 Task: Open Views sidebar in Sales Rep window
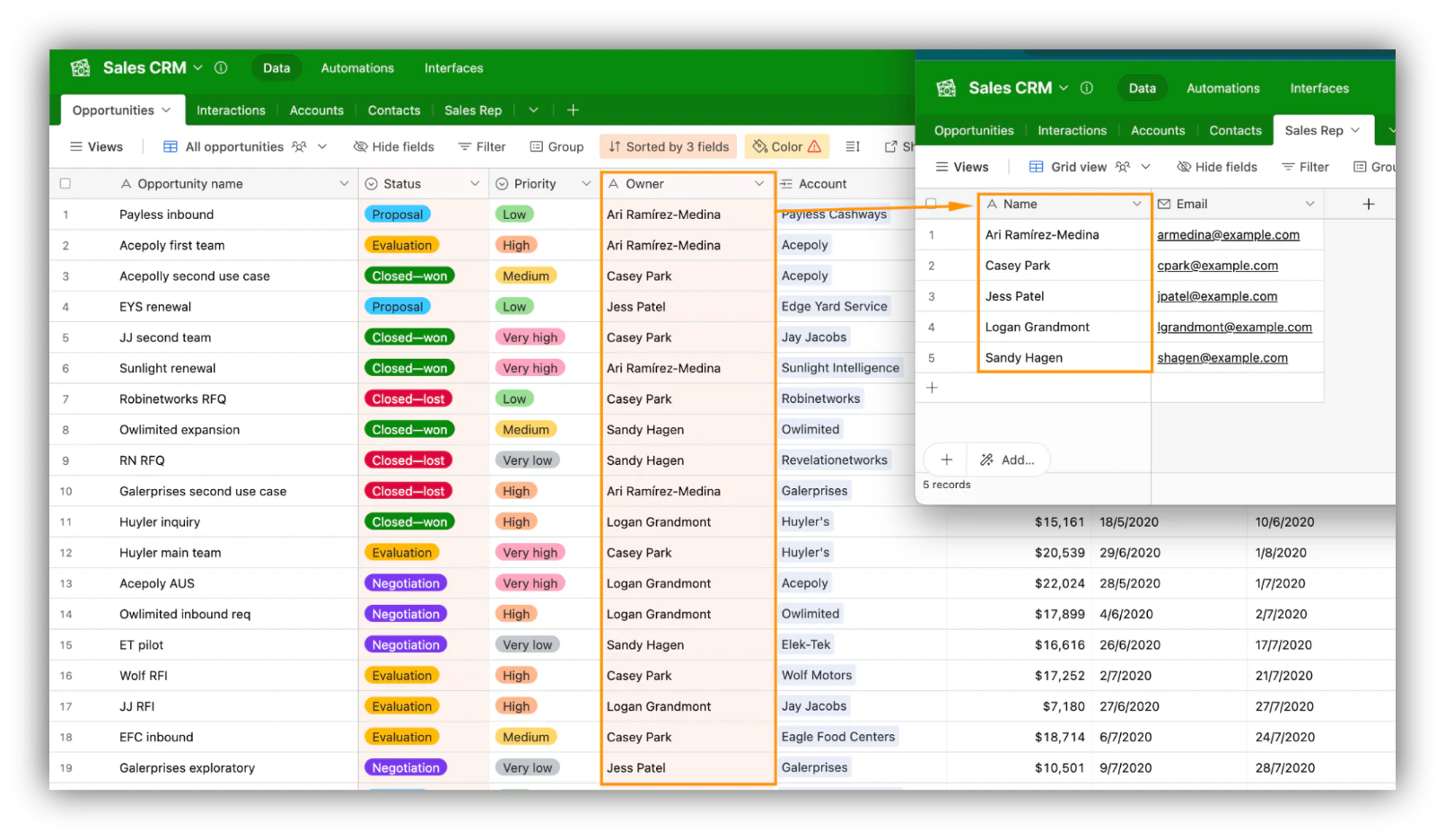(962, 167)
